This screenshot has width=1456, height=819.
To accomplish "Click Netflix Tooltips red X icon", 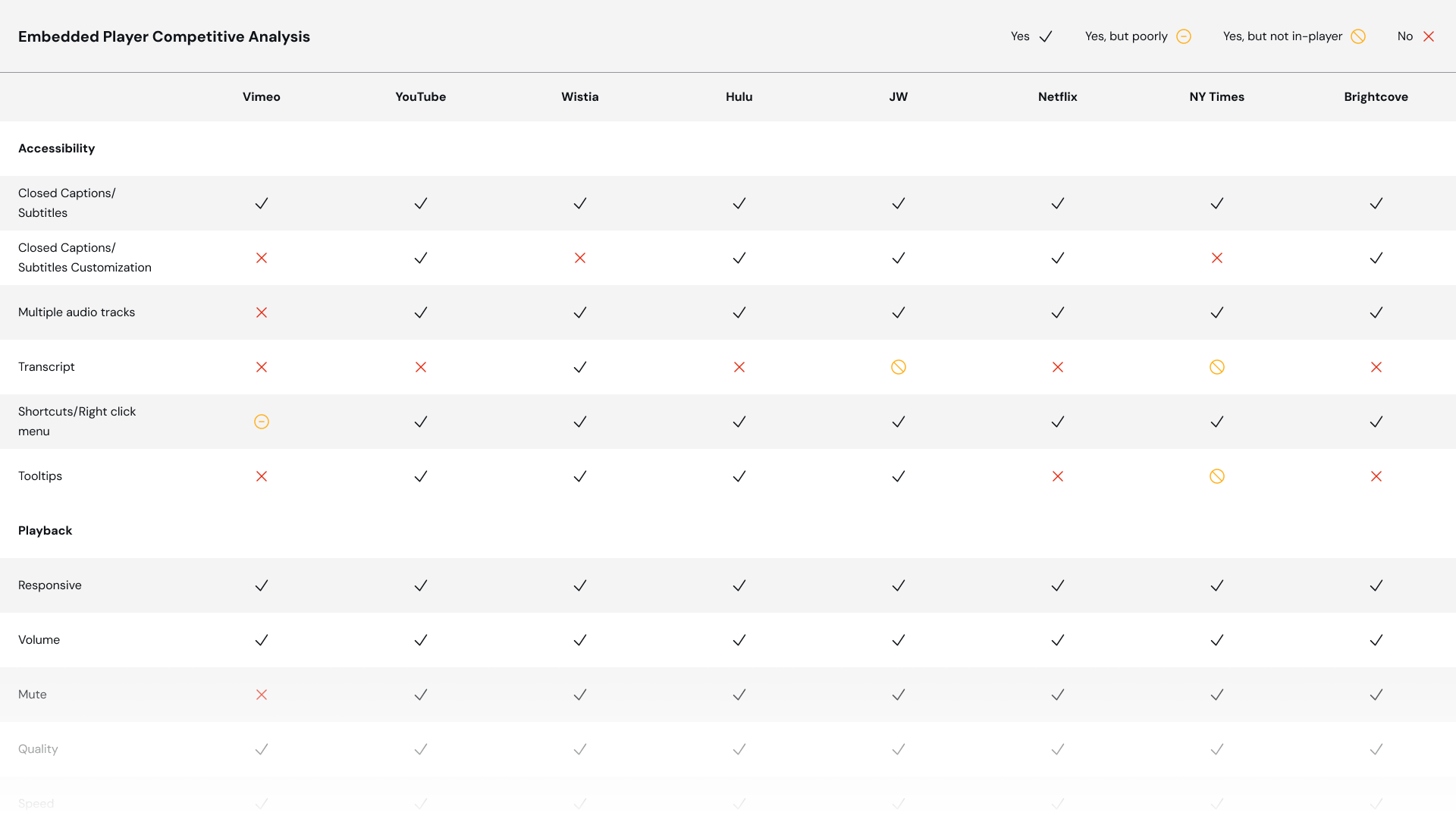I will (1058, 476).
